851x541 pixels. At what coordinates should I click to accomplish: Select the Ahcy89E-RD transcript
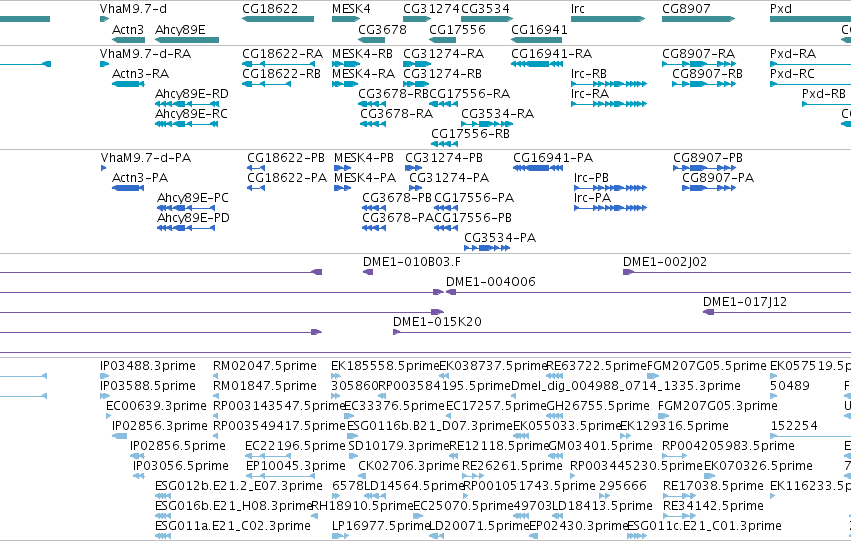(187, 104)
